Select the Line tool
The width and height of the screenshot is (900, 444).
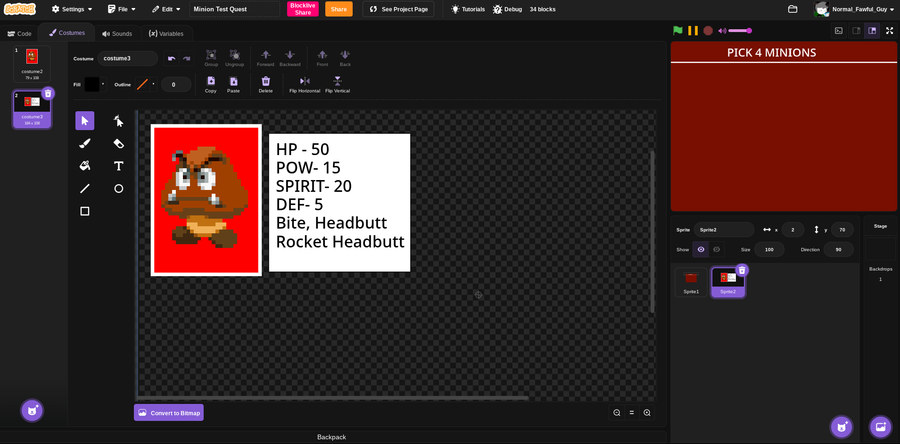[85, 188]
